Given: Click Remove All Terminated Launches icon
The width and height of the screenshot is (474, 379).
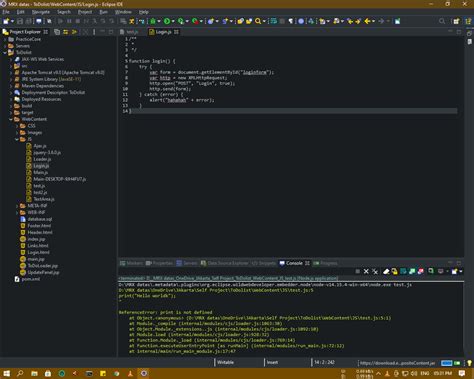Looking at the screenshot, I should pos(375,272).
